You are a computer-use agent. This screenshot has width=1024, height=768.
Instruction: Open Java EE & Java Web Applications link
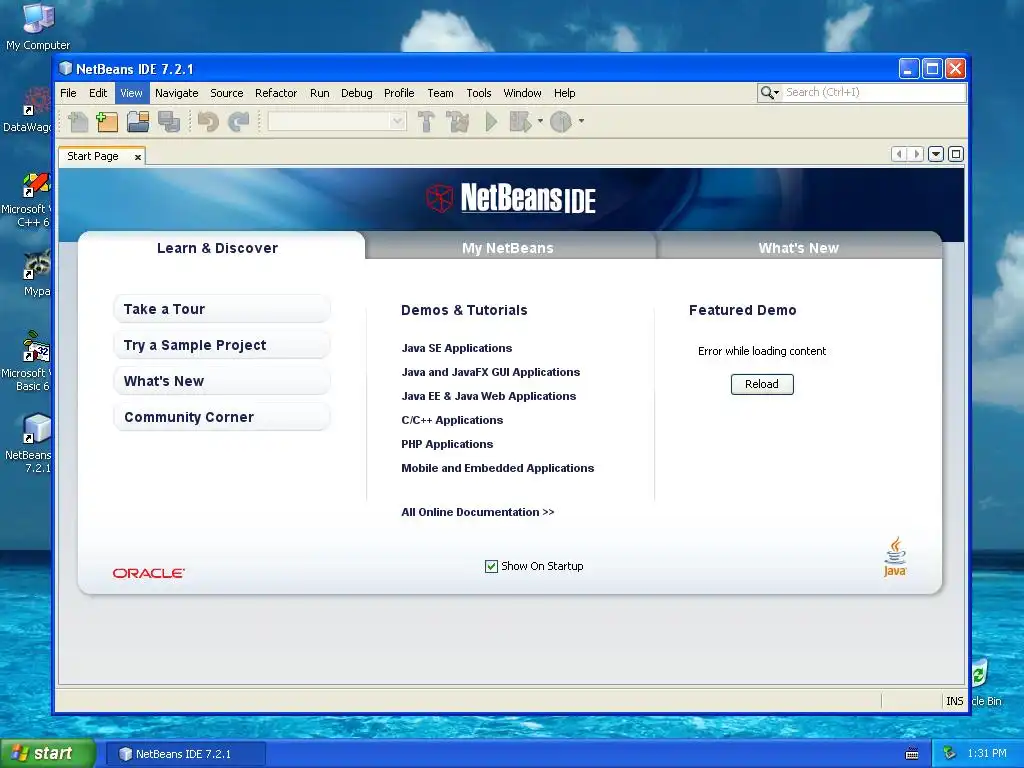coord(488,396)
